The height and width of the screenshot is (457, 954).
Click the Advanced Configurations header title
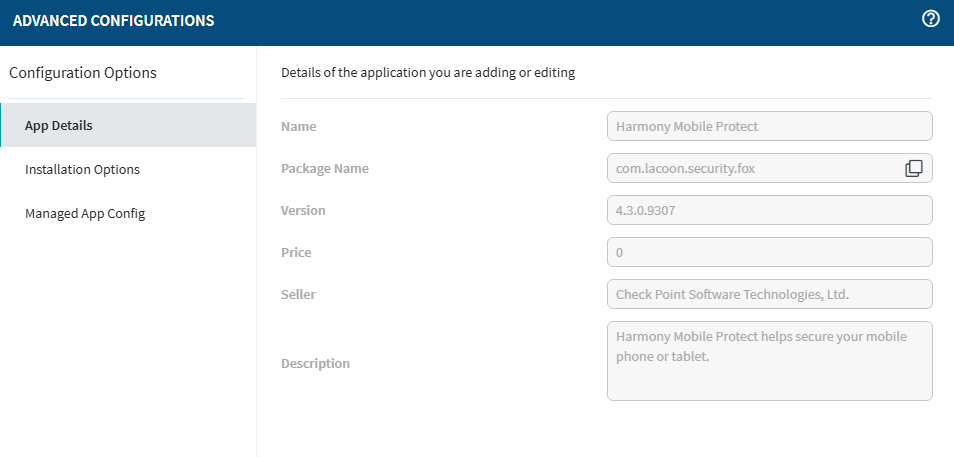point(113,21)
